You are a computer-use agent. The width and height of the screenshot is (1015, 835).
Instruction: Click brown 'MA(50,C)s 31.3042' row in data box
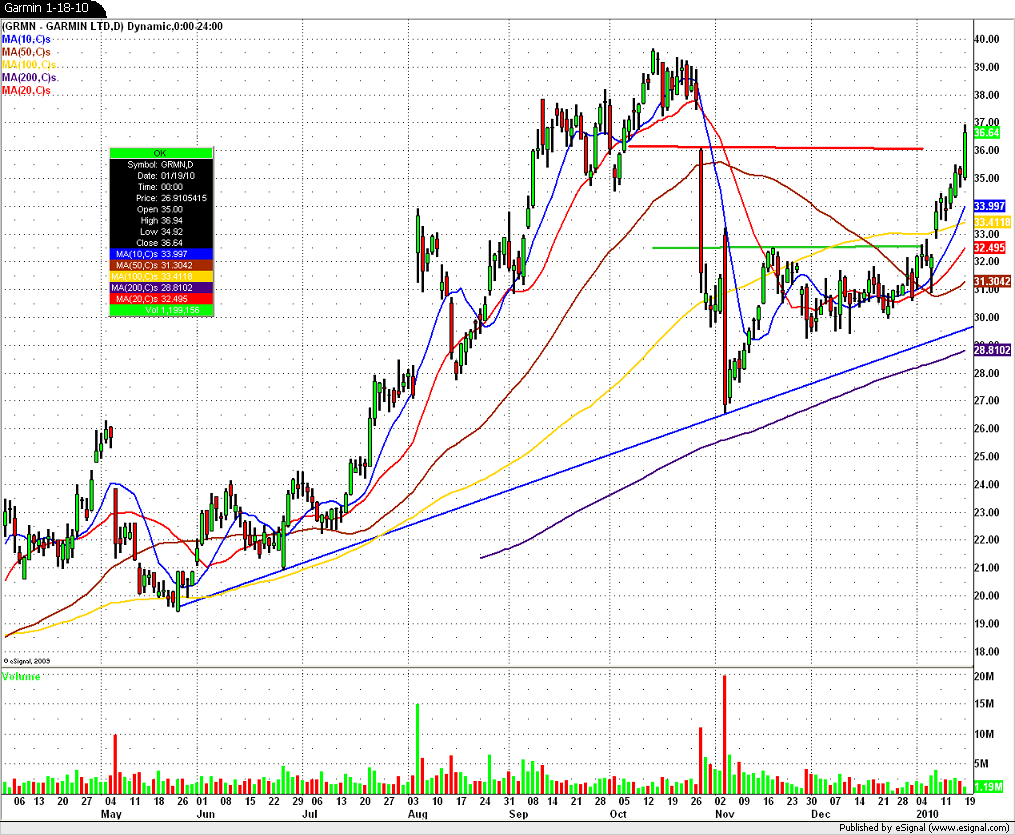tap(161, 265)
